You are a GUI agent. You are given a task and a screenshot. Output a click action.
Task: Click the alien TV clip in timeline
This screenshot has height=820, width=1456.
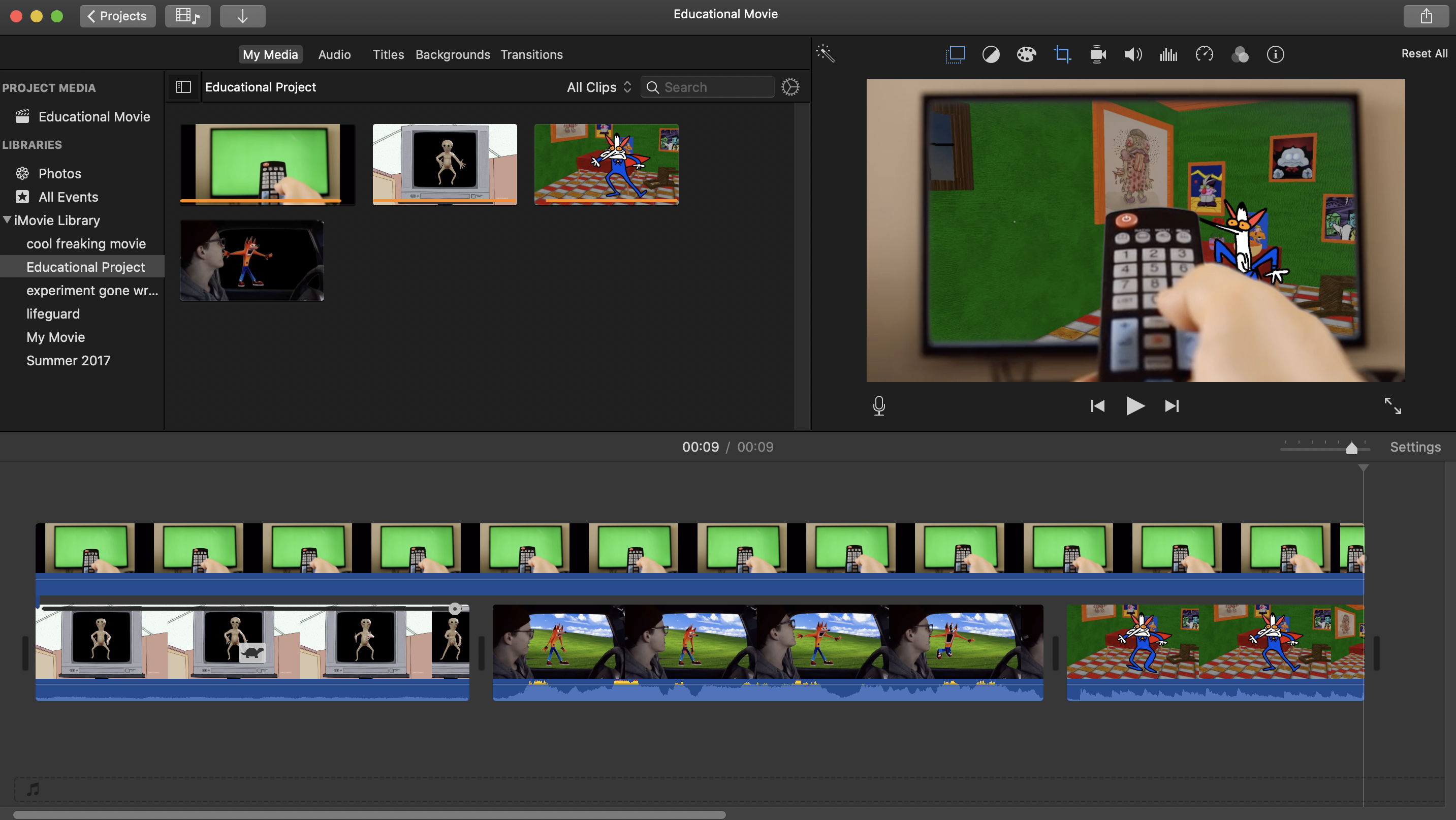click(x=252, y=652)
